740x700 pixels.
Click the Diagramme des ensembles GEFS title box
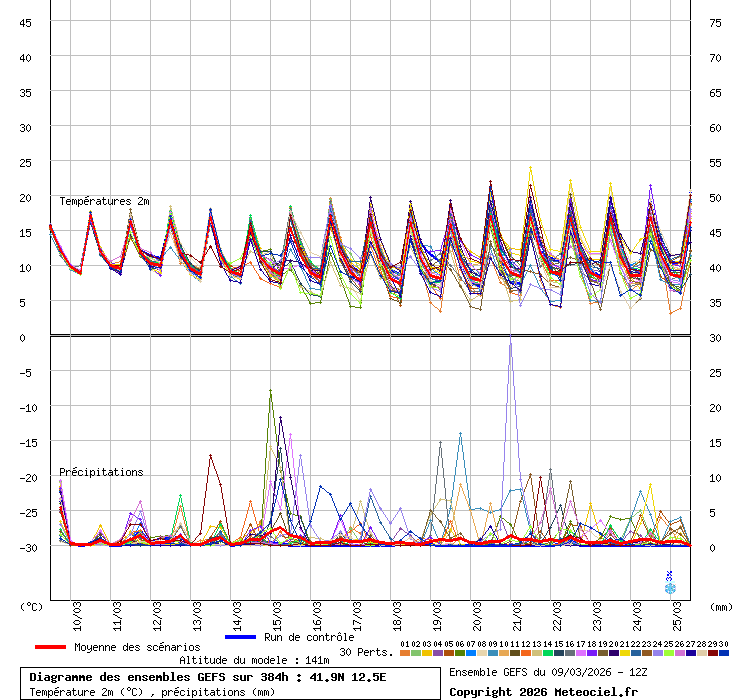[x=231, y=684]
